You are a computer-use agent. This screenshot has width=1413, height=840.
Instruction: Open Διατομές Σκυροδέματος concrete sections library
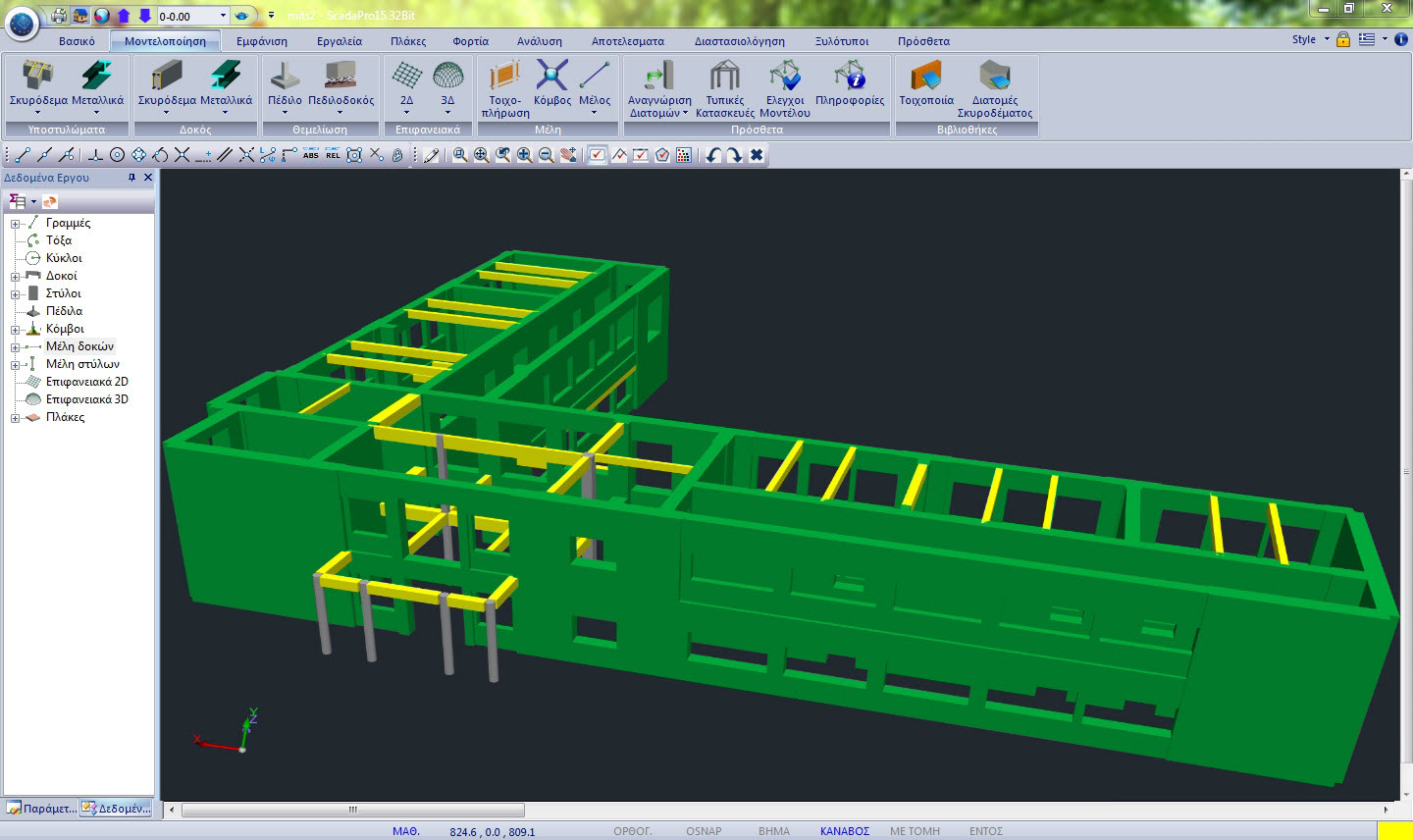coord(995,88)
